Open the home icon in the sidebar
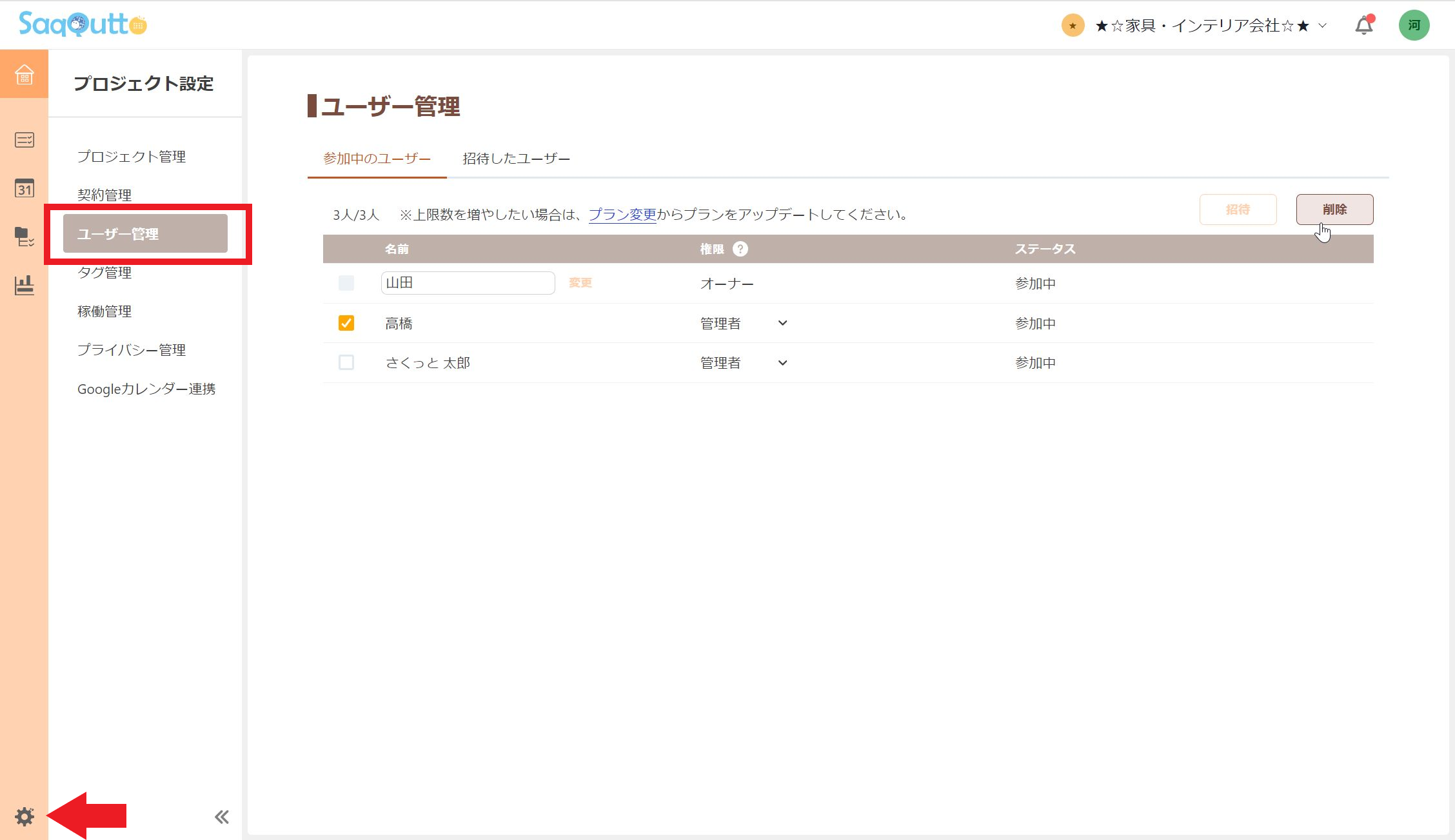 coord(24,75)
